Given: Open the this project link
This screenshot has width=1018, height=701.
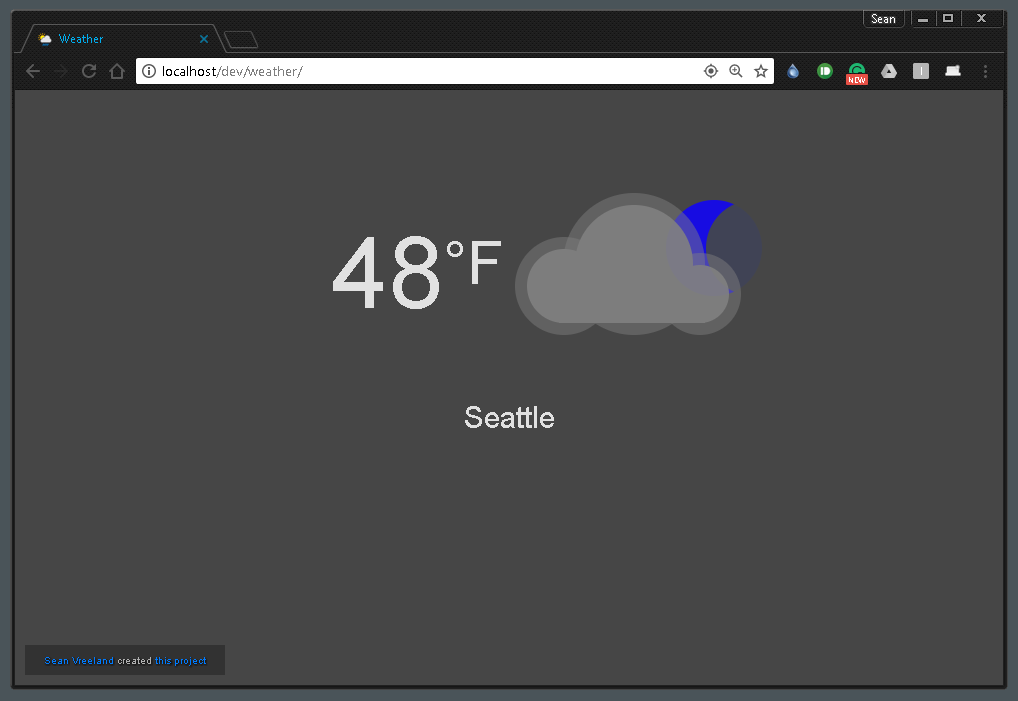Looking at the screenshot, I should 181,660.
